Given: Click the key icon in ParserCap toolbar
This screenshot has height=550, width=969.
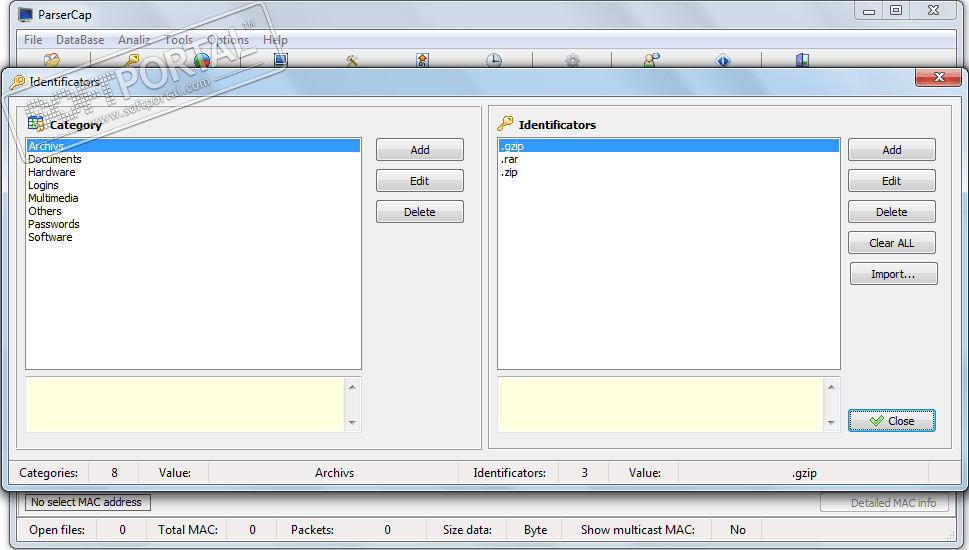Looking at the screenshot, I should [132, 61].
